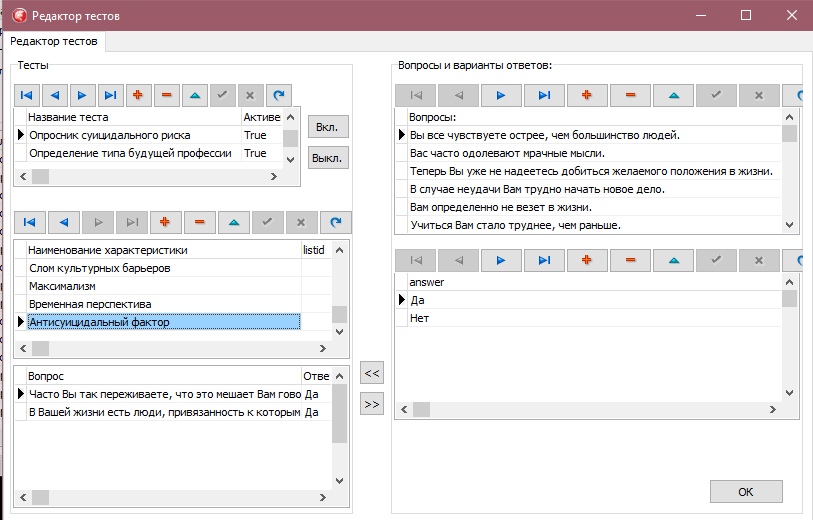Go to last question in Questions navigator
This screenshot has width=813, height=520.
[x=544, y=95]
